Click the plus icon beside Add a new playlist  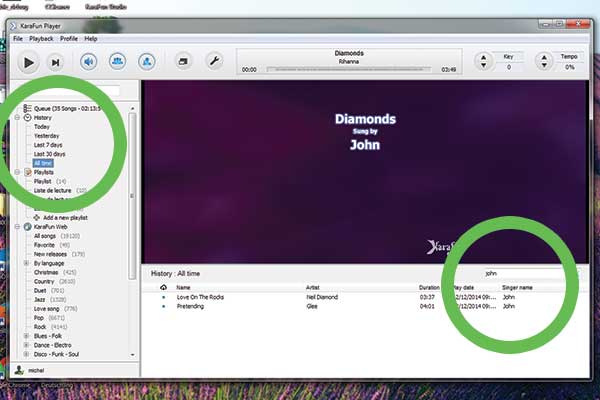coord(37,217)
